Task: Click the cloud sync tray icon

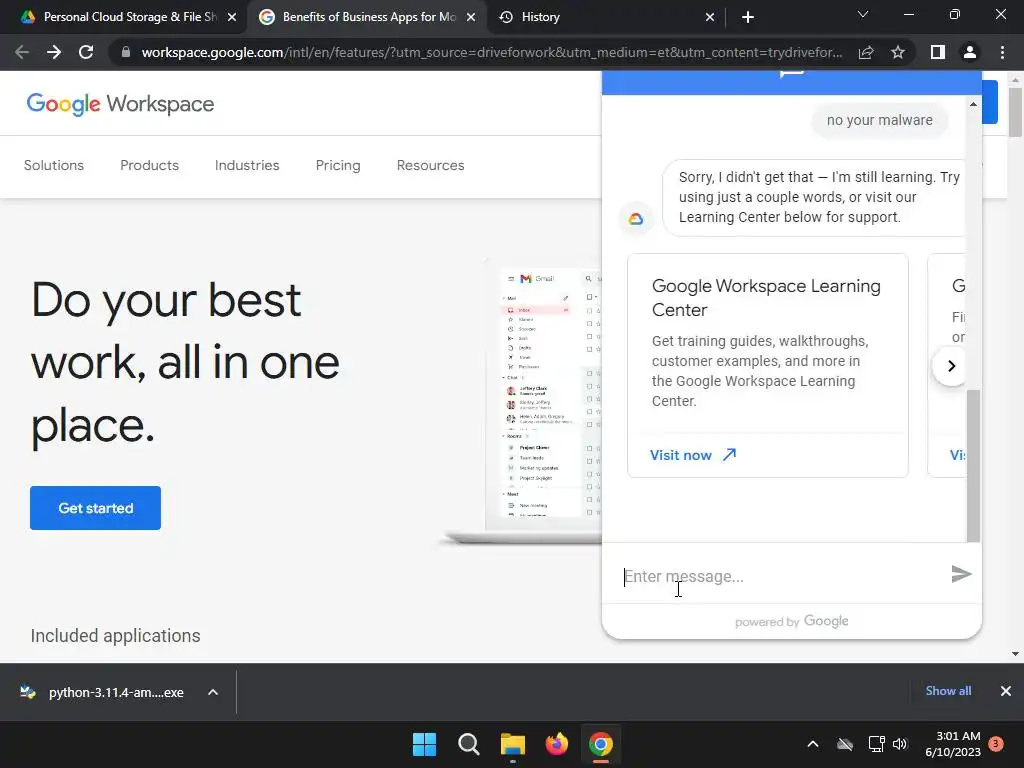Action: (x=845, y=744)
